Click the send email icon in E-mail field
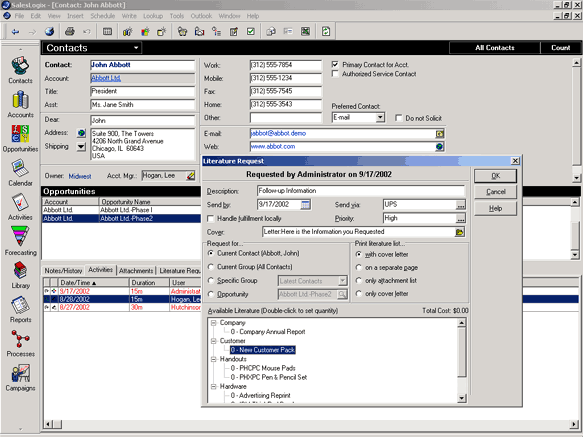 [x=439, y=134]
